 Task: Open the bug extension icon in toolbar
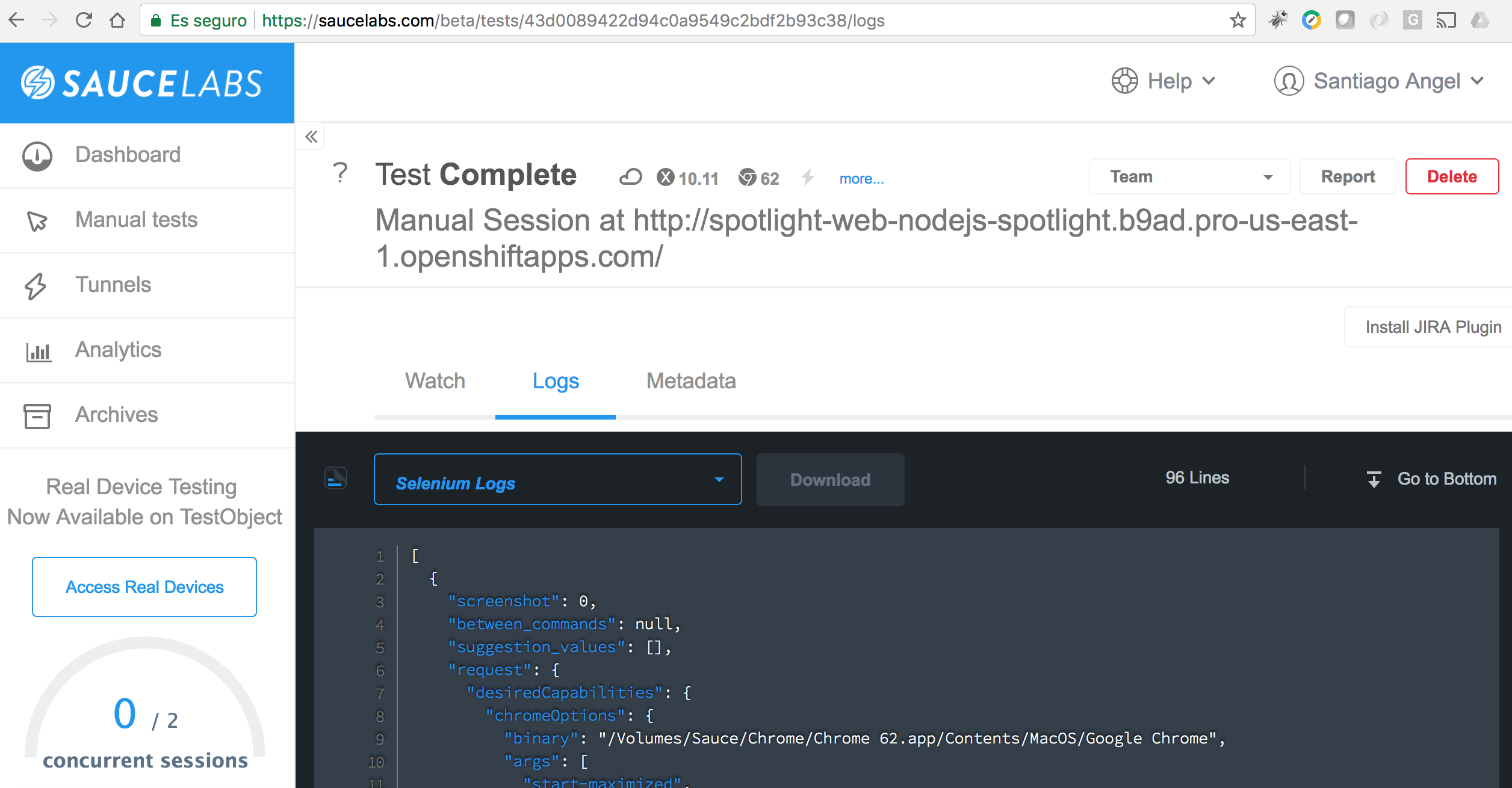pos(1278,20)
